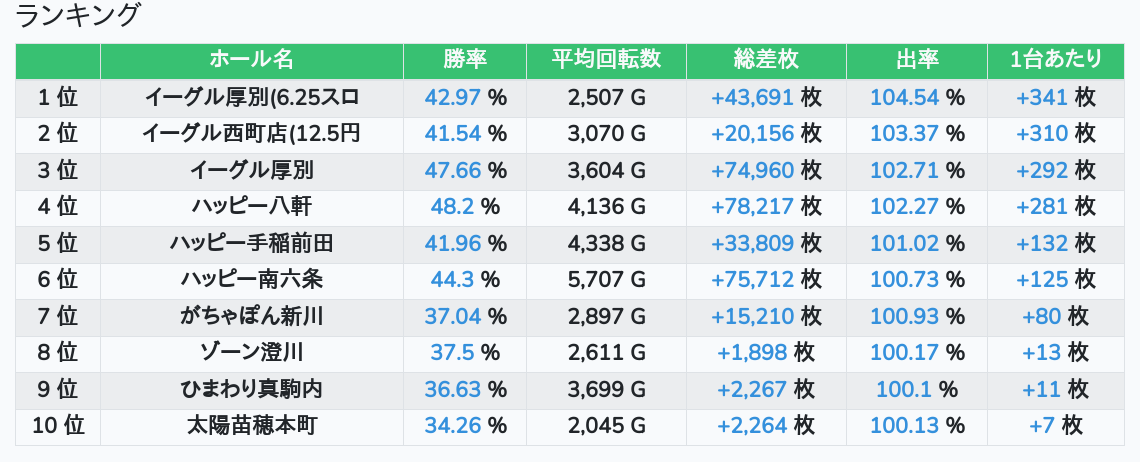Click the ハッピー八軒 hall name

coord(251,207)
